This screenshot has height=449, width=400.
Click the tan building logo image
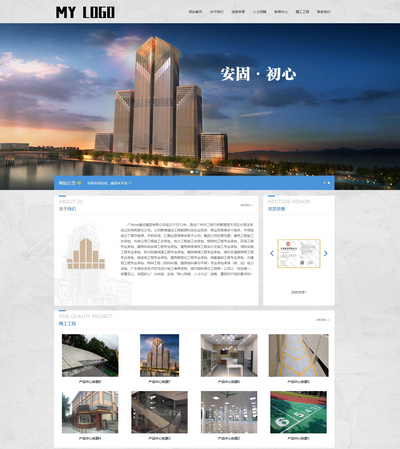(86, 254)
